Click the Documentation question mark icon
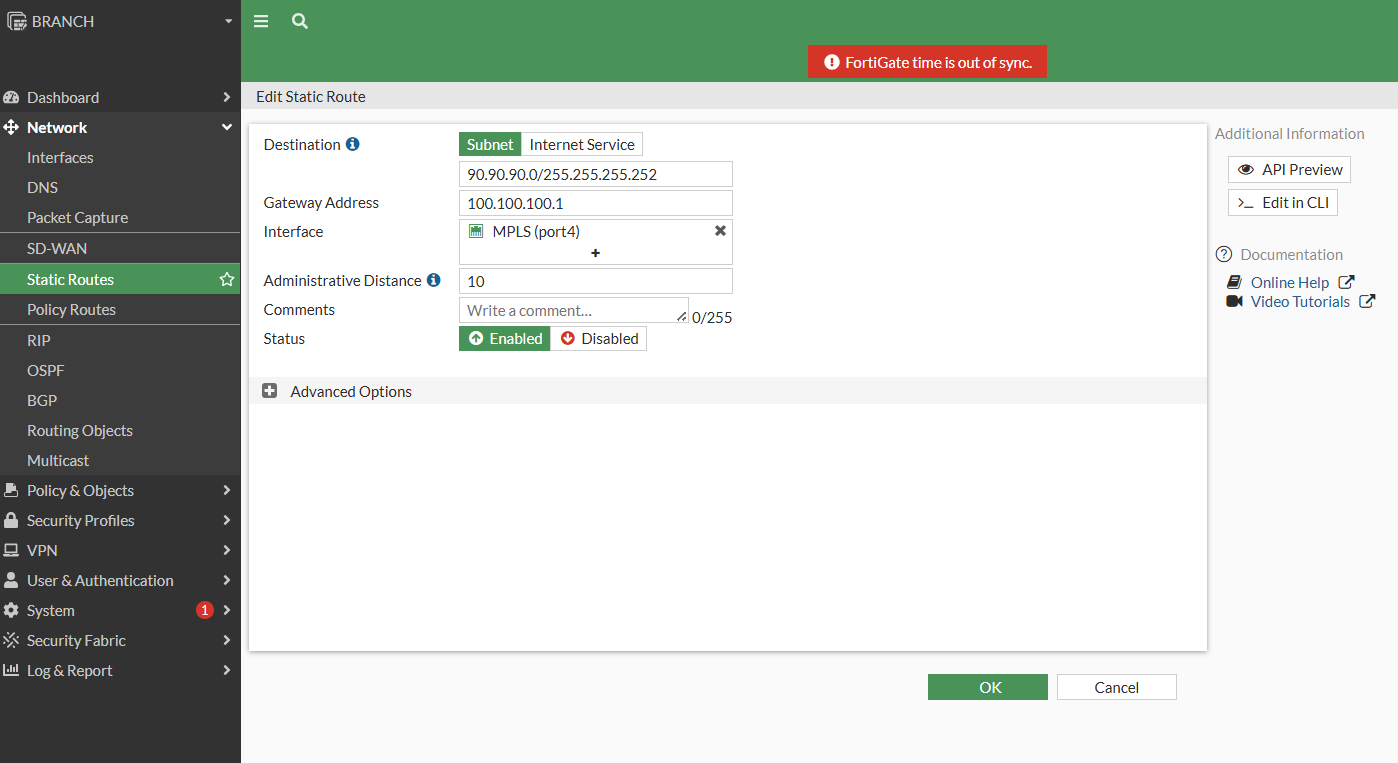The height and width of the screenshot is (763, 1398). [x=1224, y=254]
